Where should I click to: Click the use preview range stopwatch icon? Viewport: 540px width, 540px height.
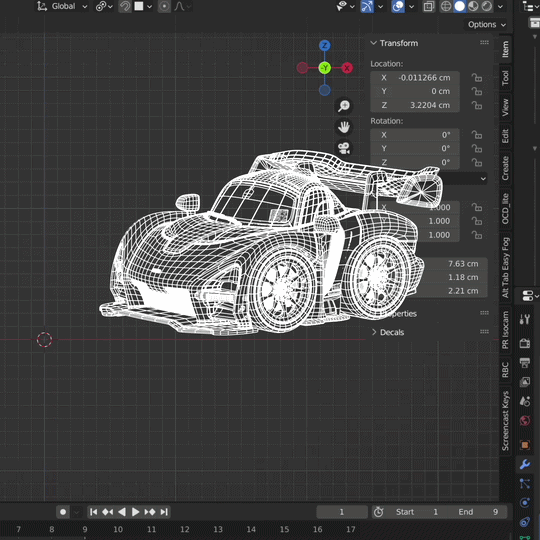(x=378, y=512)
